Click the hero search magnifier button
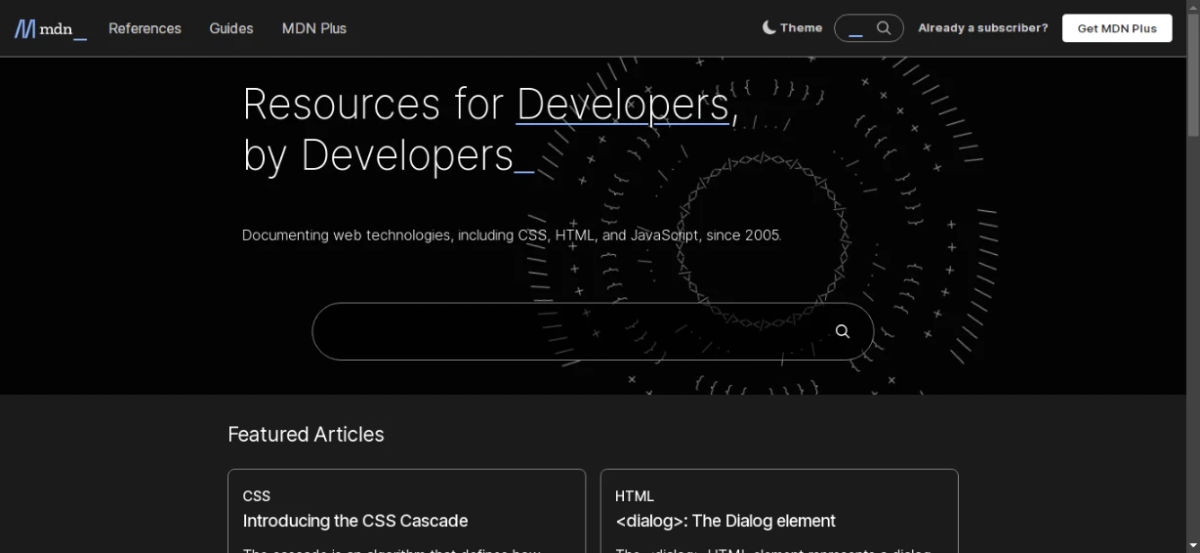This screenshot has height=553, width=1200. 842,331
